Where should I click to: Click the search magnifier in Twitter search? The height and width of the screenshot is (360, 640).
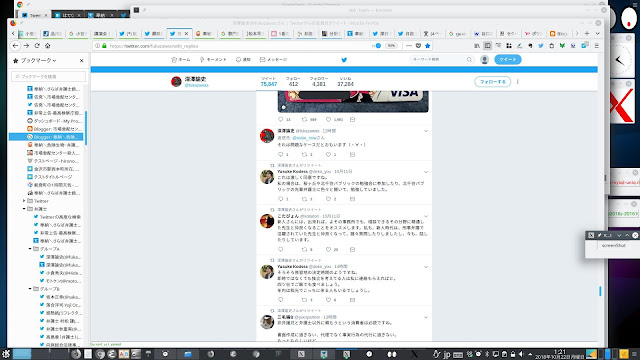469,60
